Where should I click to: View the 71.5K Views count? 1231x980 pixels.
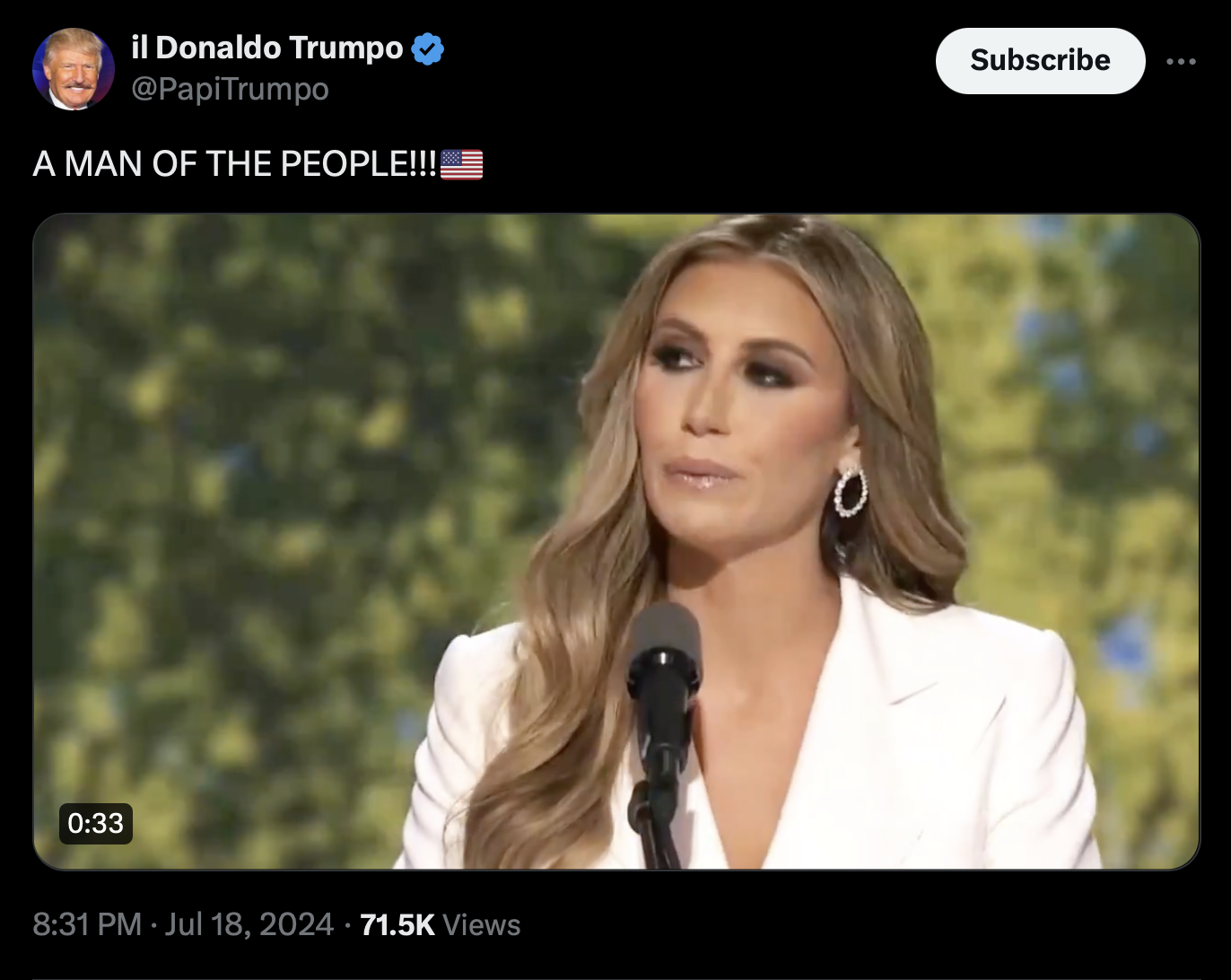click(440, 924)
